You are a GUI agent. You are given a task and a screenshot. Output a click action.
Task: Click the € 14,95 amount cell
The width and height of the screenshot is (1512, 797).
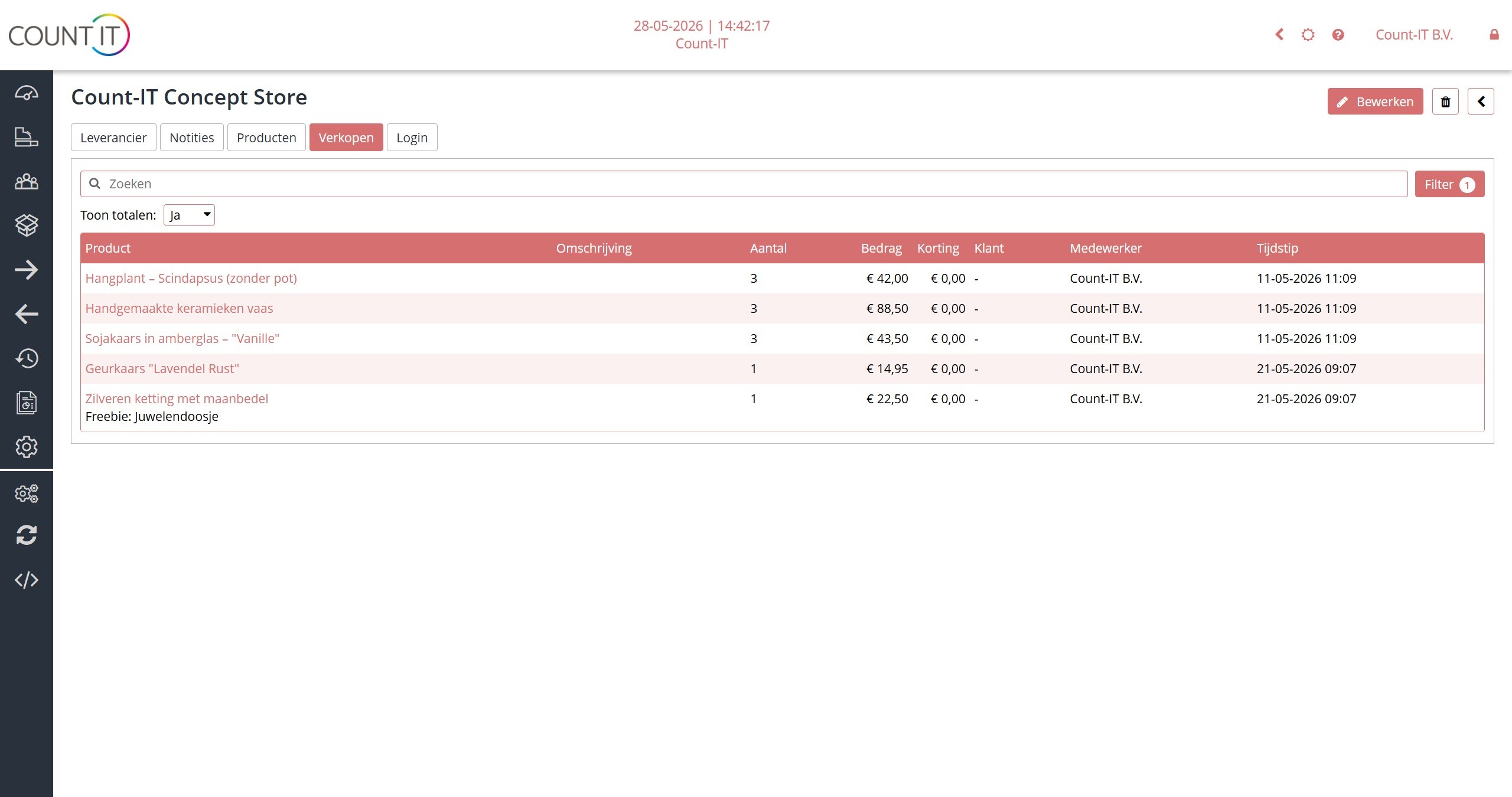click(887, 368)
